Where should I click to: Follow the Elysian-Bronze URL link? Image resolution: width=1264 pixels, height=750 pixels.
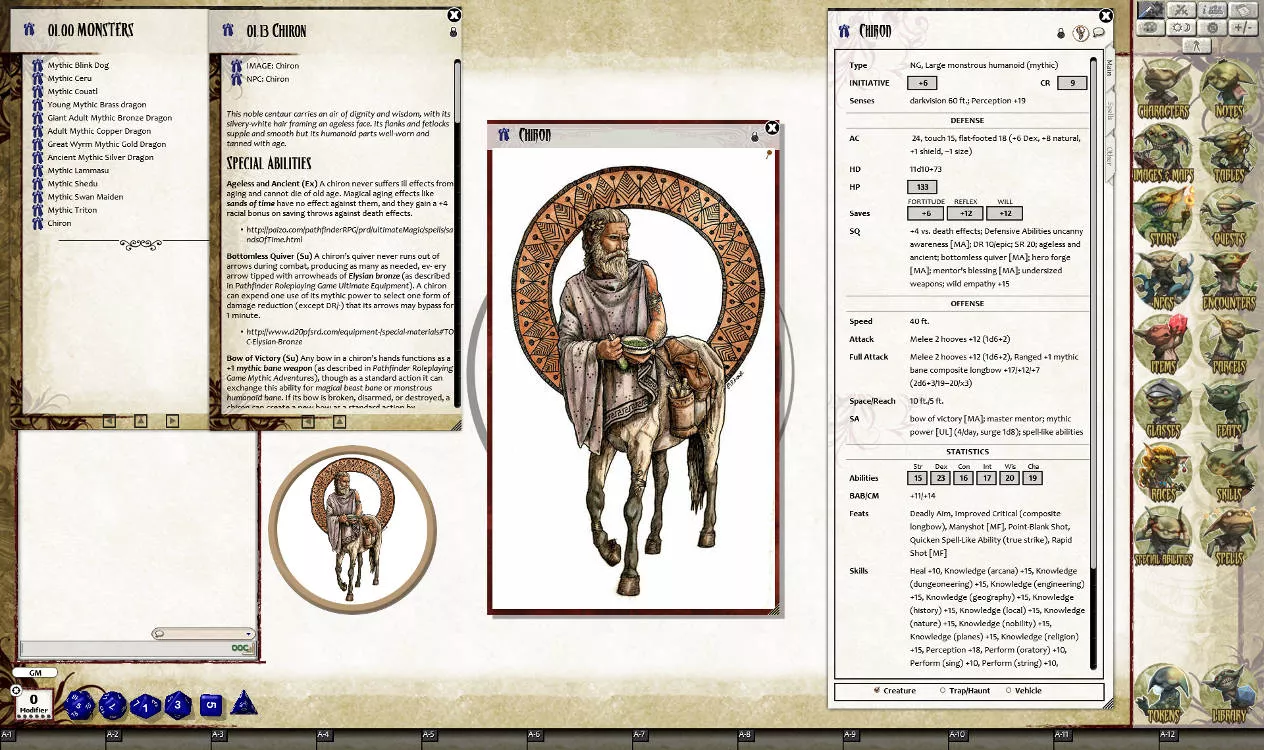(x=350, y=336)
